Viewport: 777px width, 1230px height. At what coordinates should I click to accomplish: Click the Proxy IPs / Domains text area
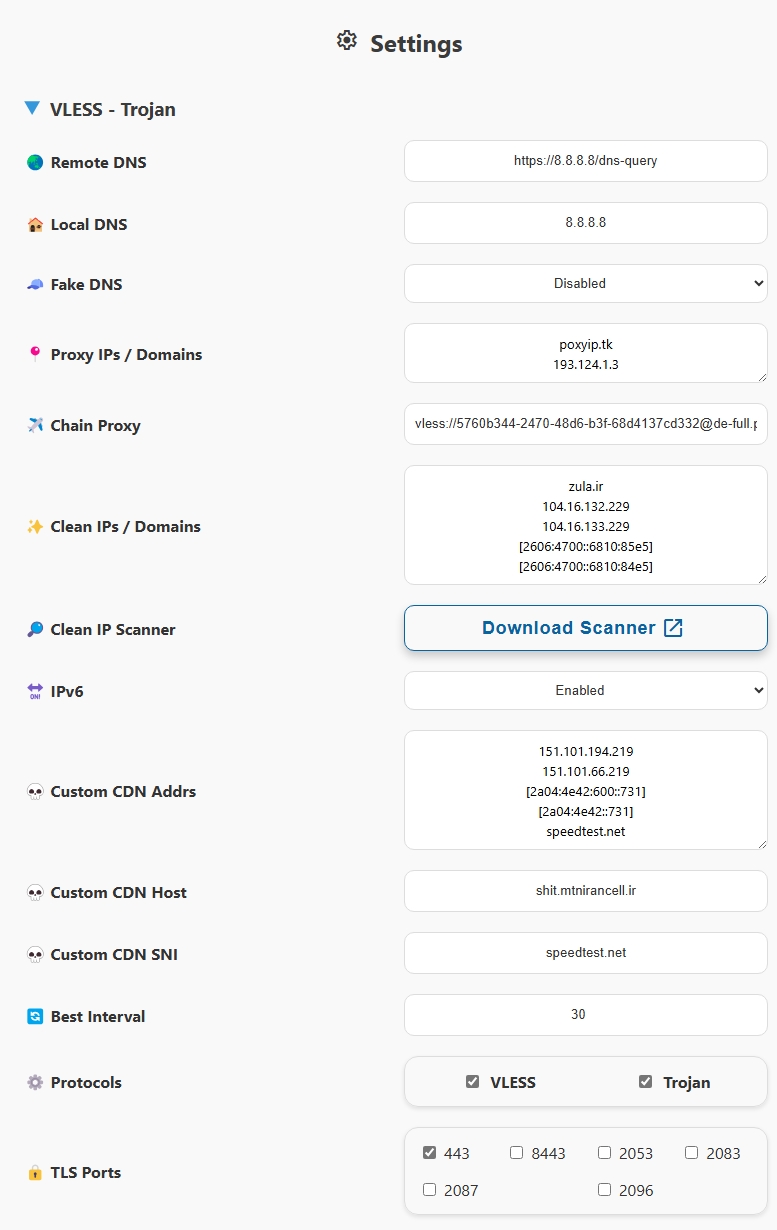tap(586, 353)
